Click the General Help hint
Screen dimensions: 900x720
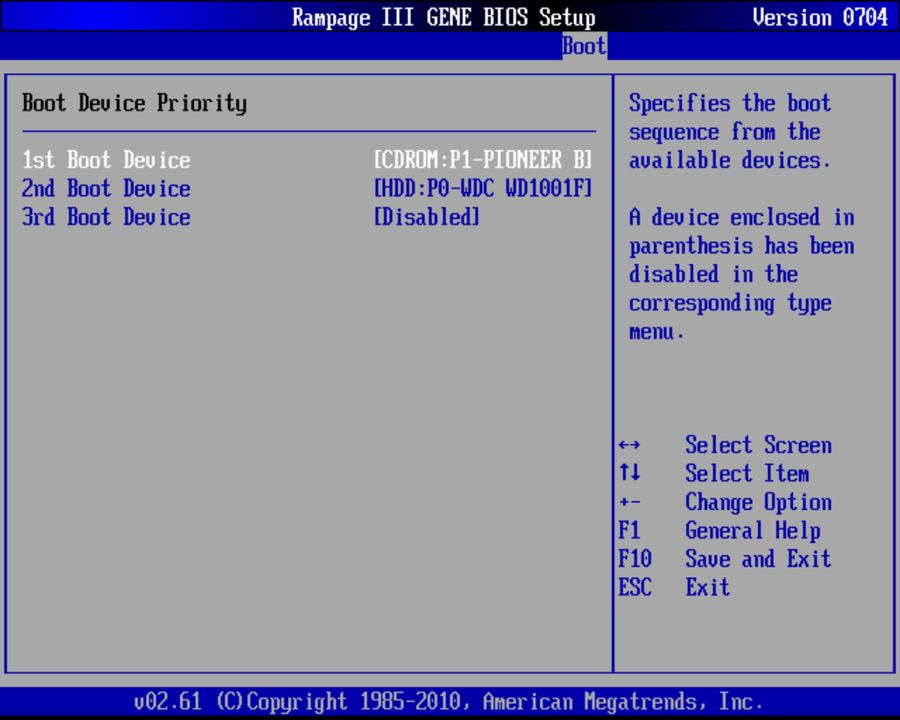click(752, 531)
